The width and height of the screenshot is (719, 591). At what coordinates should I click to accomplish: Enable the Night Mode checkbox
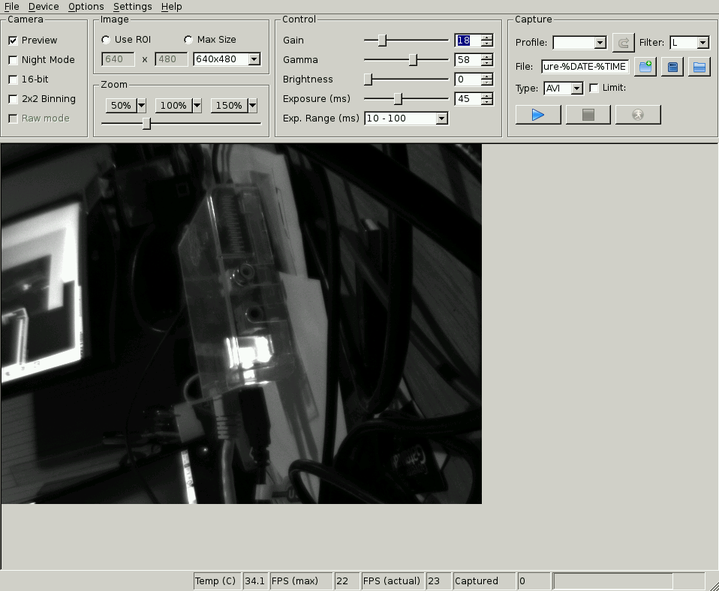coord(13,60)
